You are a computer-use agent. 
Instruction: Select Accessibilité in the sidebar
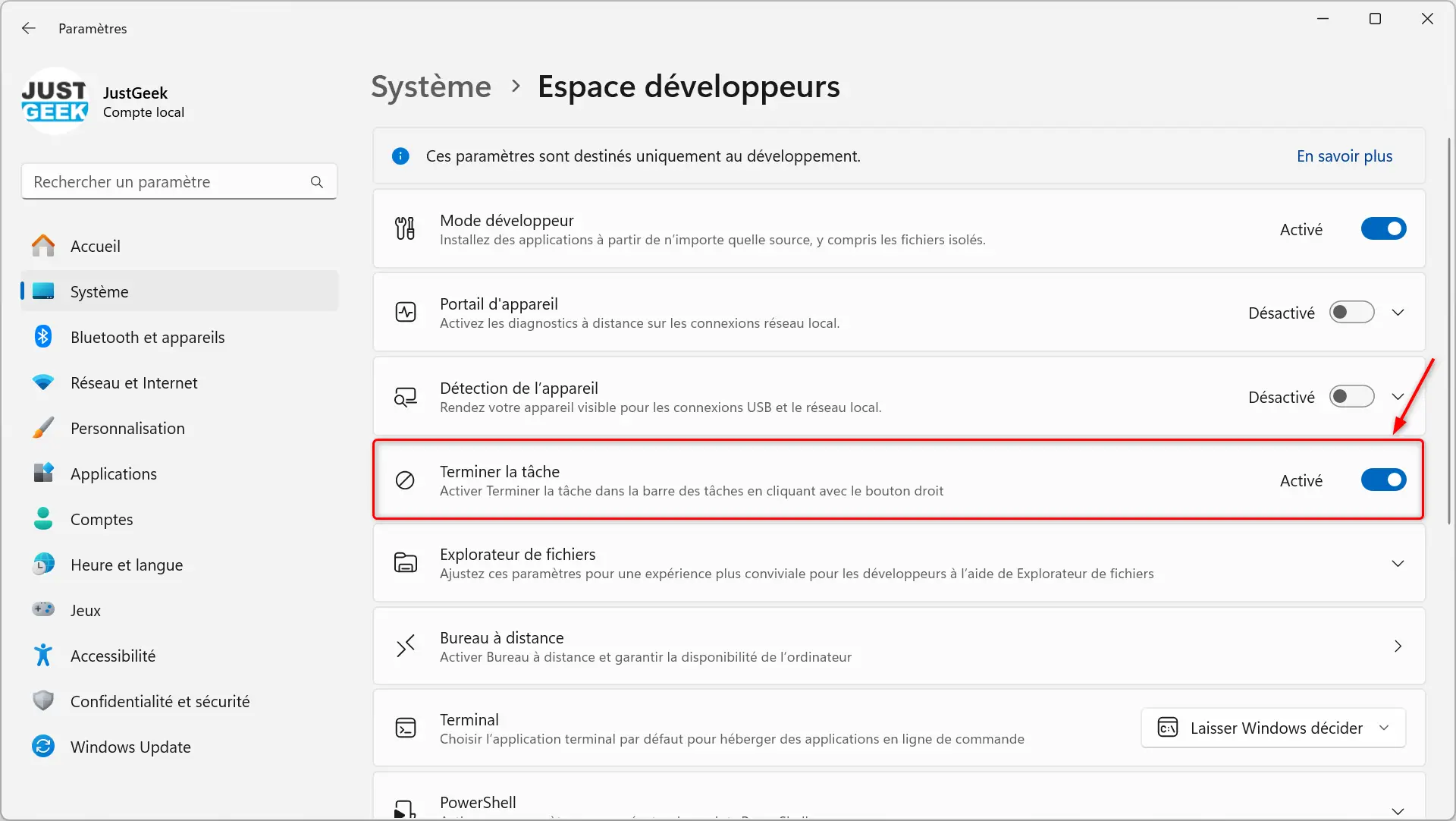(180, 656)
